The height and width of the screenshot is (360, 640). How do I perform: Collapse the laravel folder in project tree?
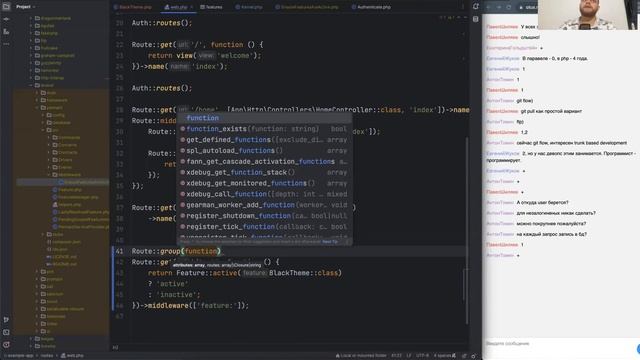31,85
